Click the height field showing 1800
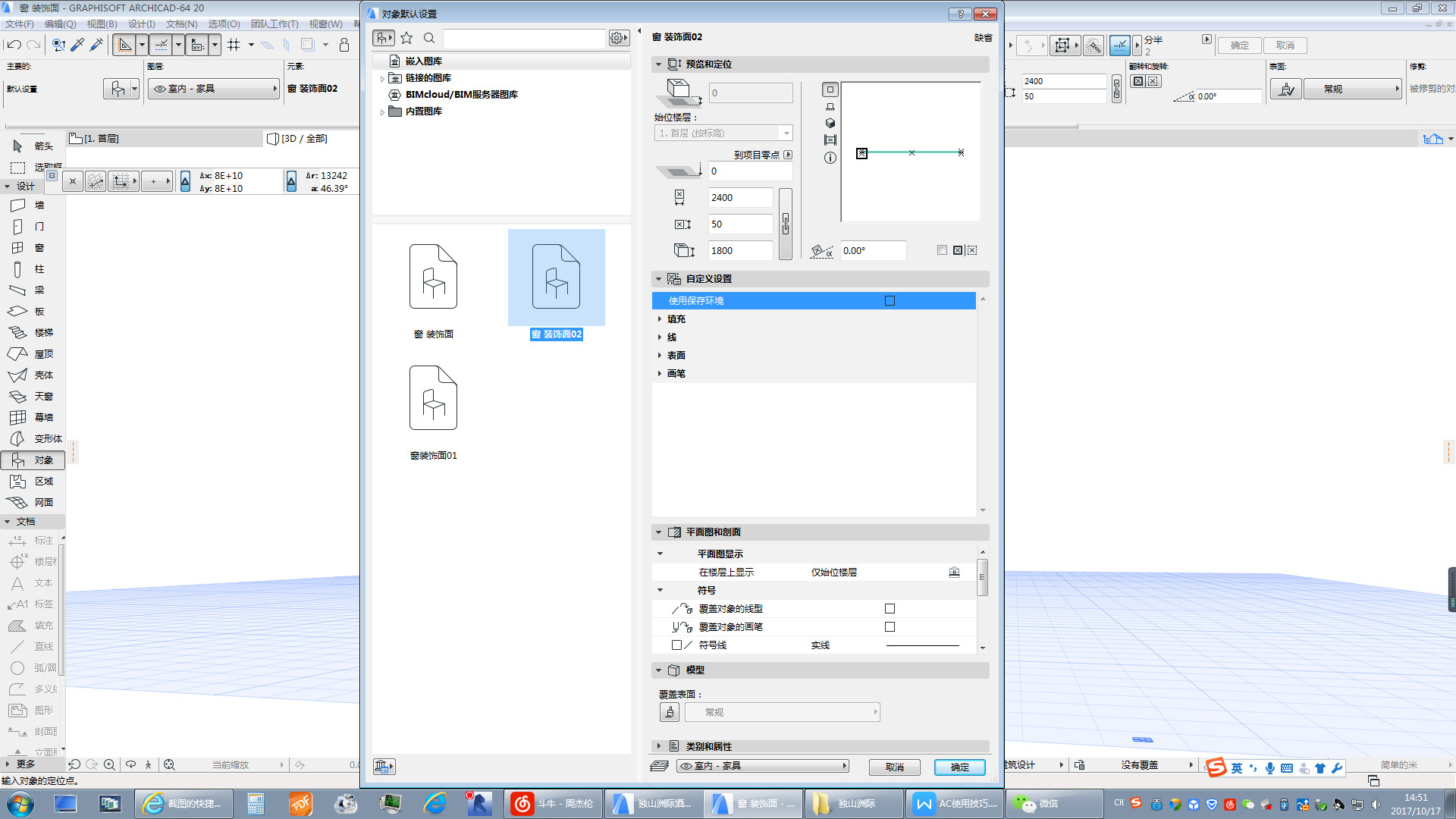 tap(741, 250)
